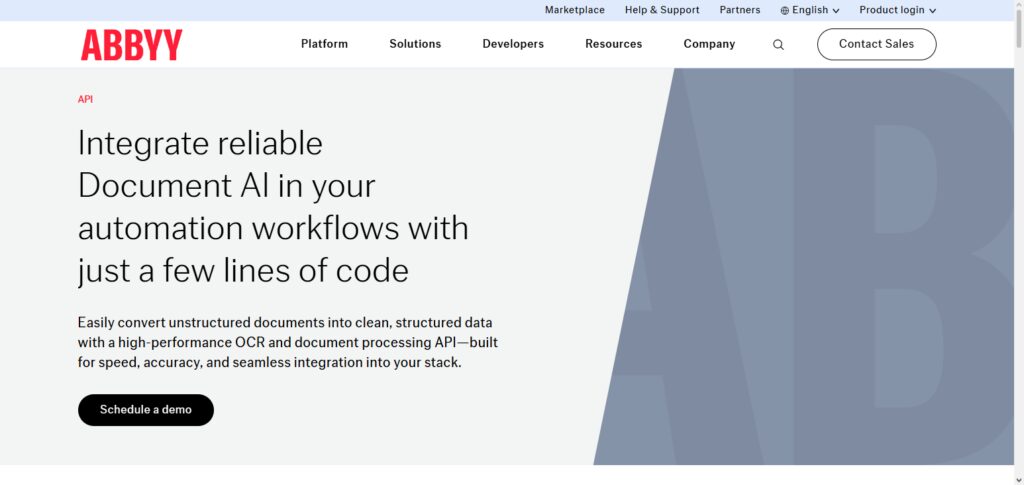The width and height of the screenshot is (1024, 485).
Task: Open the Resources menu
Action: point(614,44)
